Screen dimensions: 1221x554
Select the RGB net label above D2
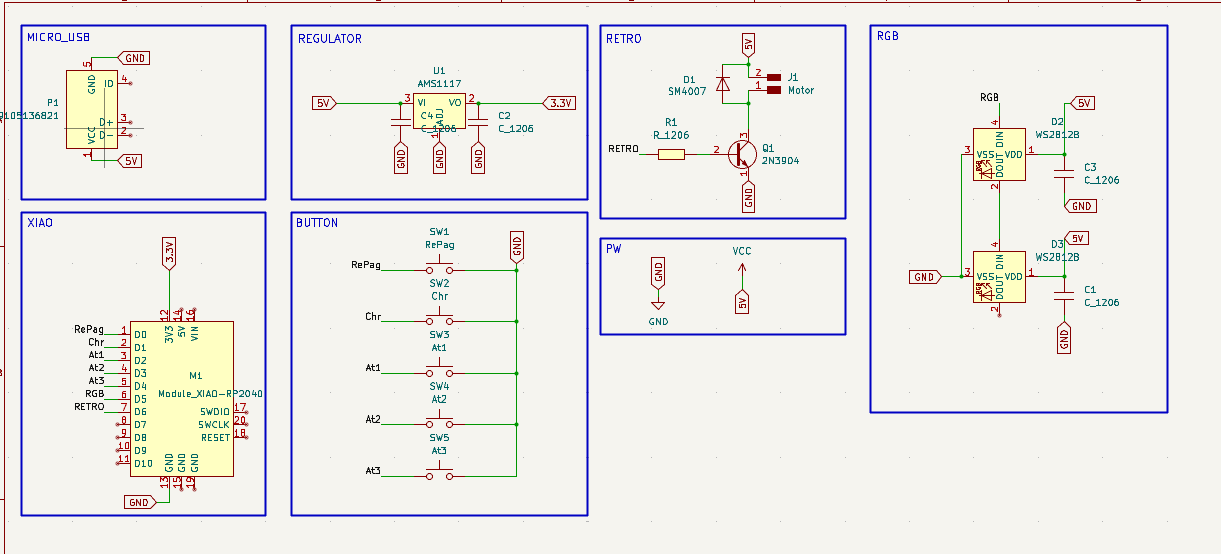[x=989, y=97]
